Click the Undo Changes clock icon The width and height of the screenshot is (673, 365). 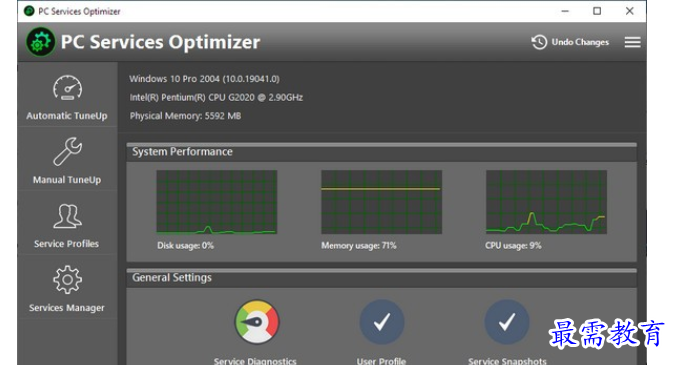click(x=539, y=42)
